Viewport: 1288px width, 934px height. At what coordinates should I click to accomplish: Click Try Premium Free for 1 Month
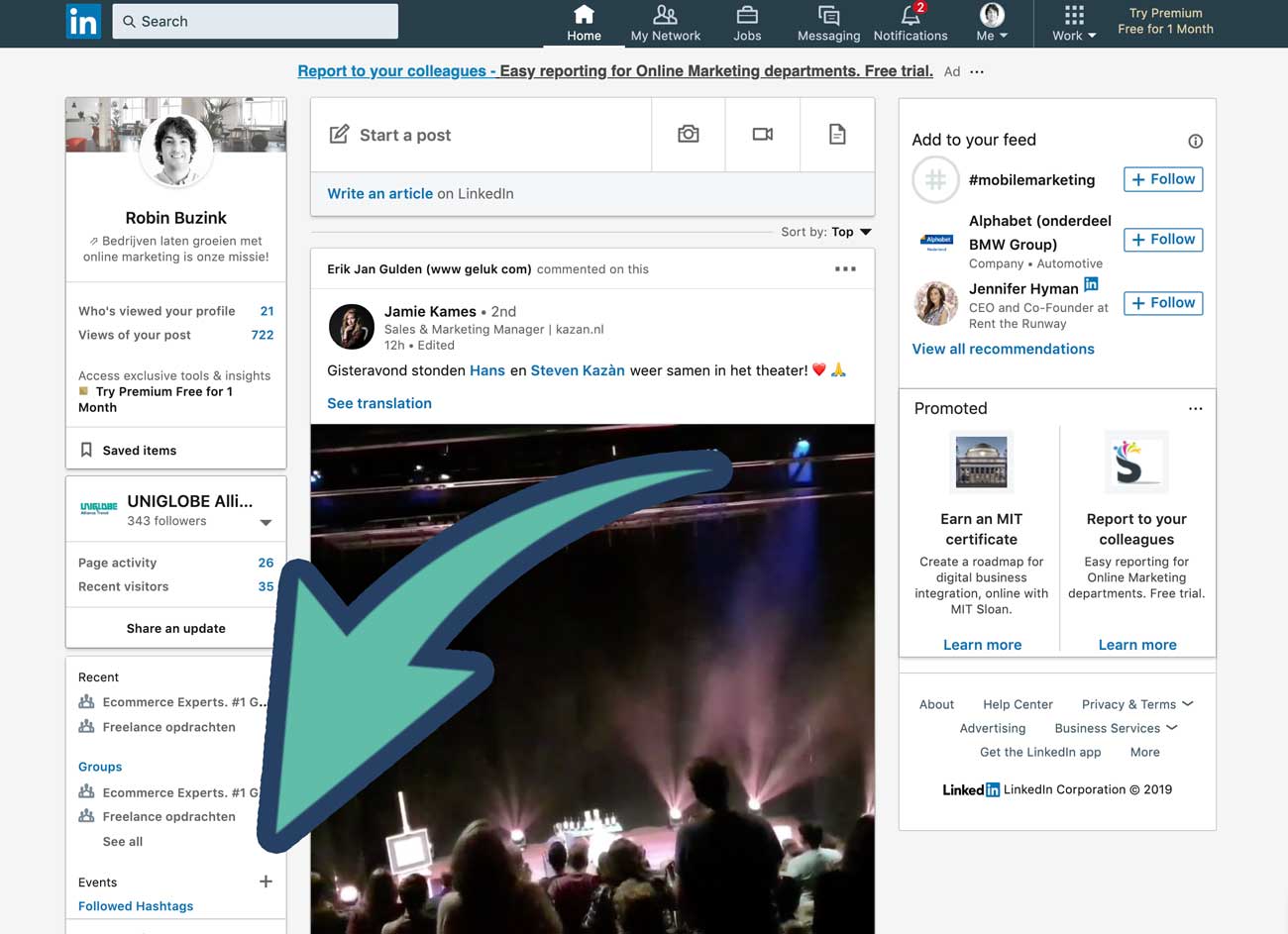point(1165,21)
